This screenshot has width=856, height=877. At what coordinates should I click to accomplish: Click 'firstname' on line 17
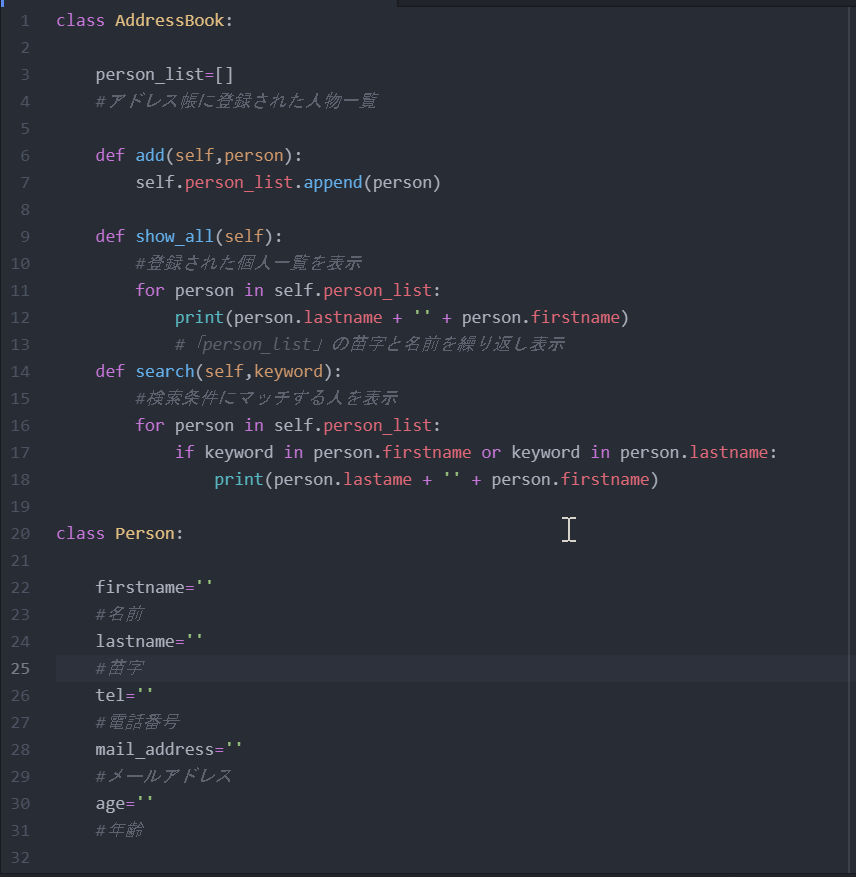point(427,452)
